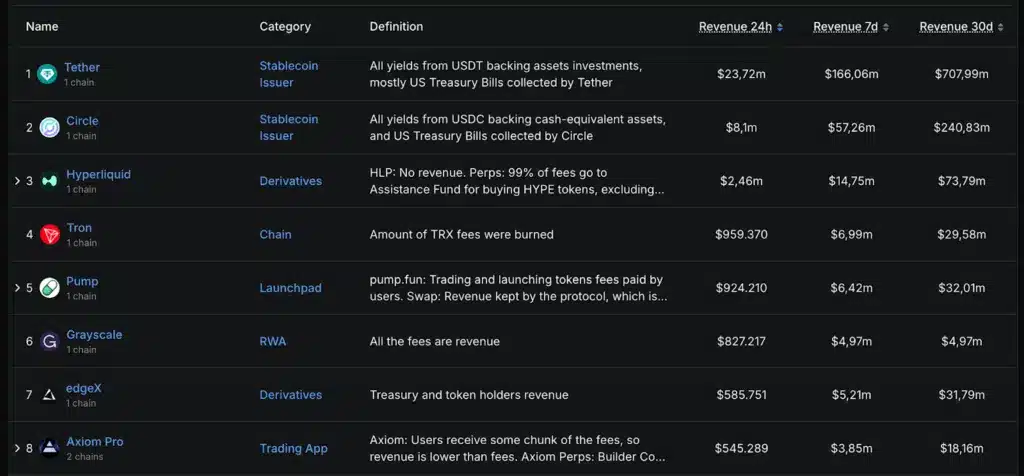Open the Launchpad category link
Viewport: 1024px width, 476px height.
coord(290,288)
